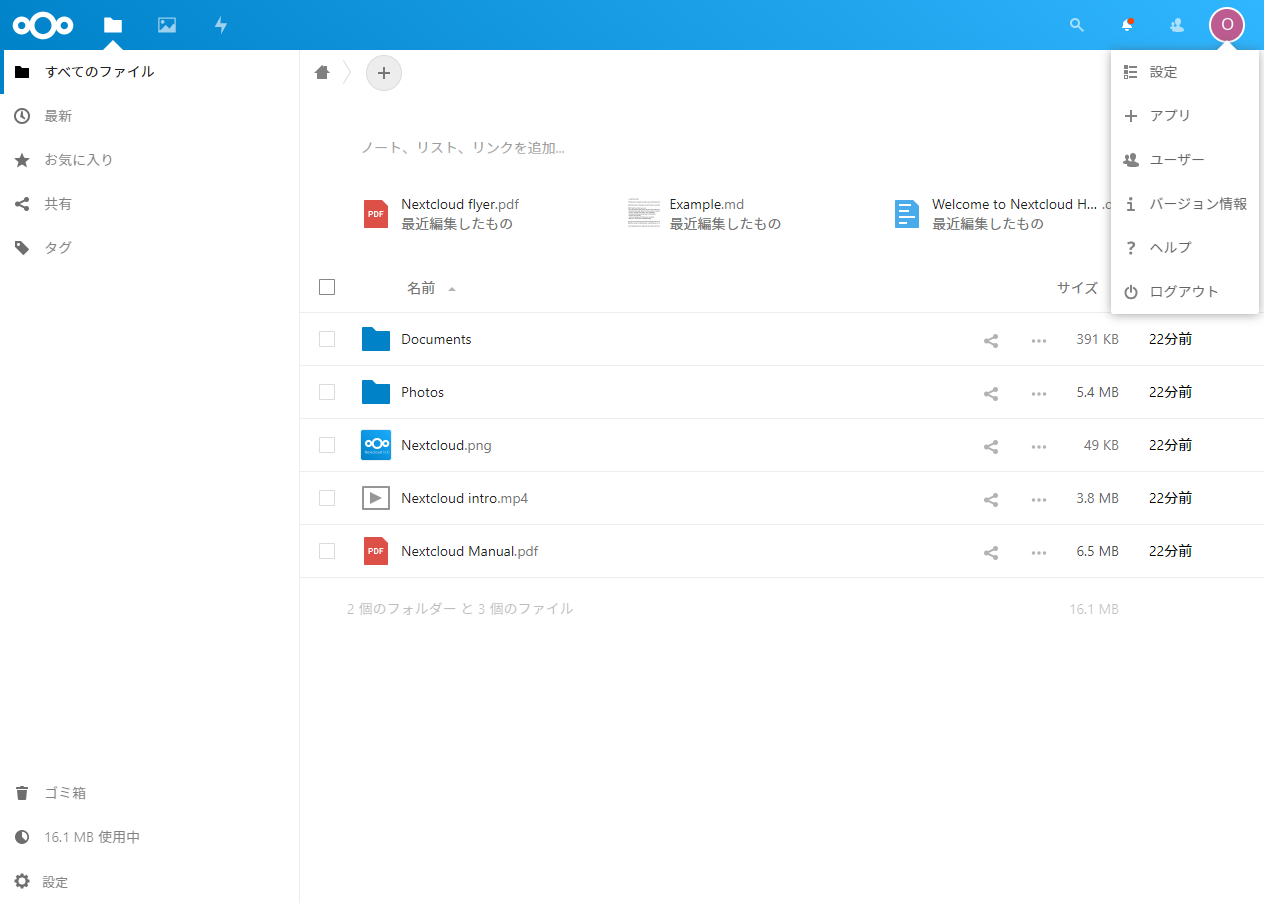Open the Files app icon in header

pyautogui.click(x=113, y=25)
